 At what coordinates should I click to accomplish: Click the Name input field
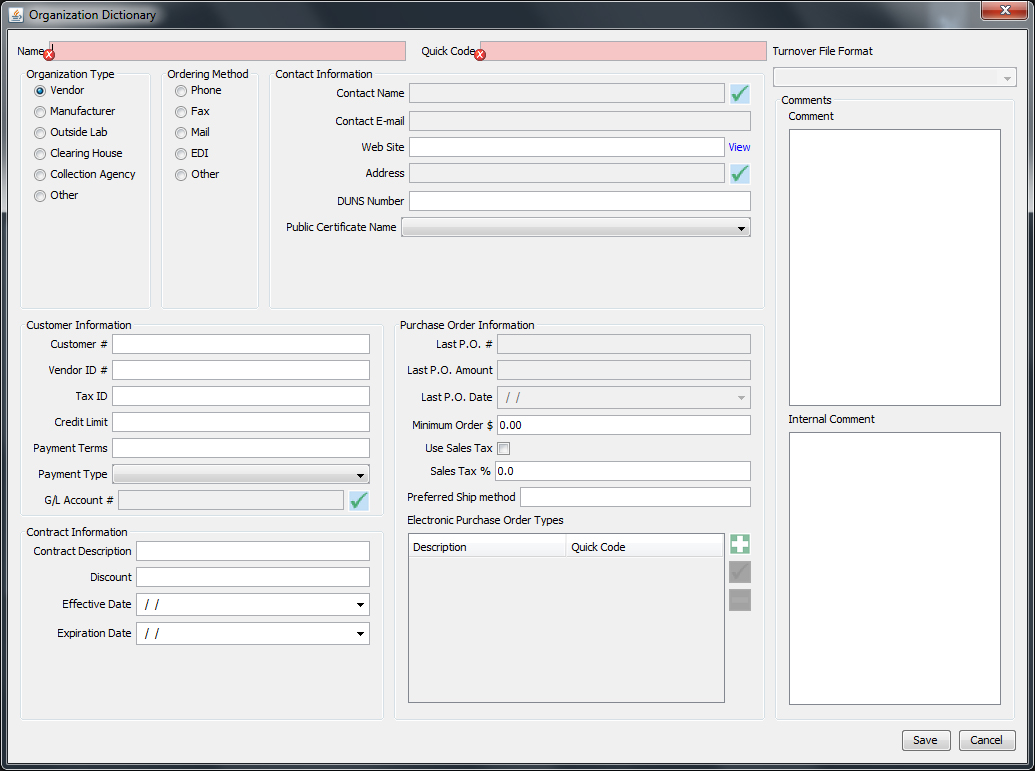tap(228, 51)
